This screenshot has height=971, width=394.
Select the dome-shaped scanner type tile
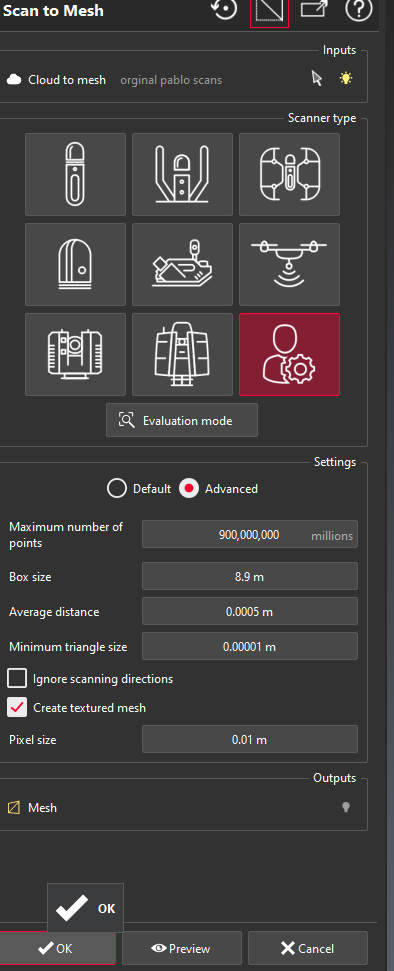click(x=76, y=264)
